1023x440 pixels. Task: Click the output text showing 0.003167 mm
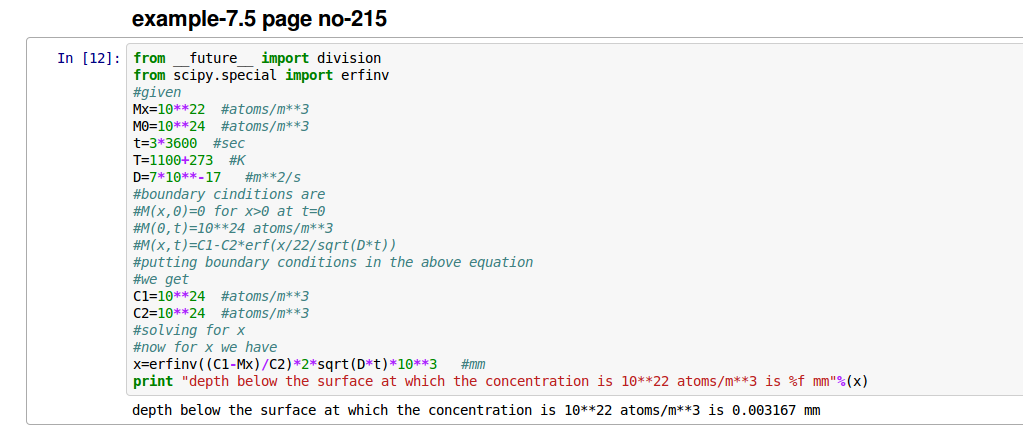tap(476, 410)
